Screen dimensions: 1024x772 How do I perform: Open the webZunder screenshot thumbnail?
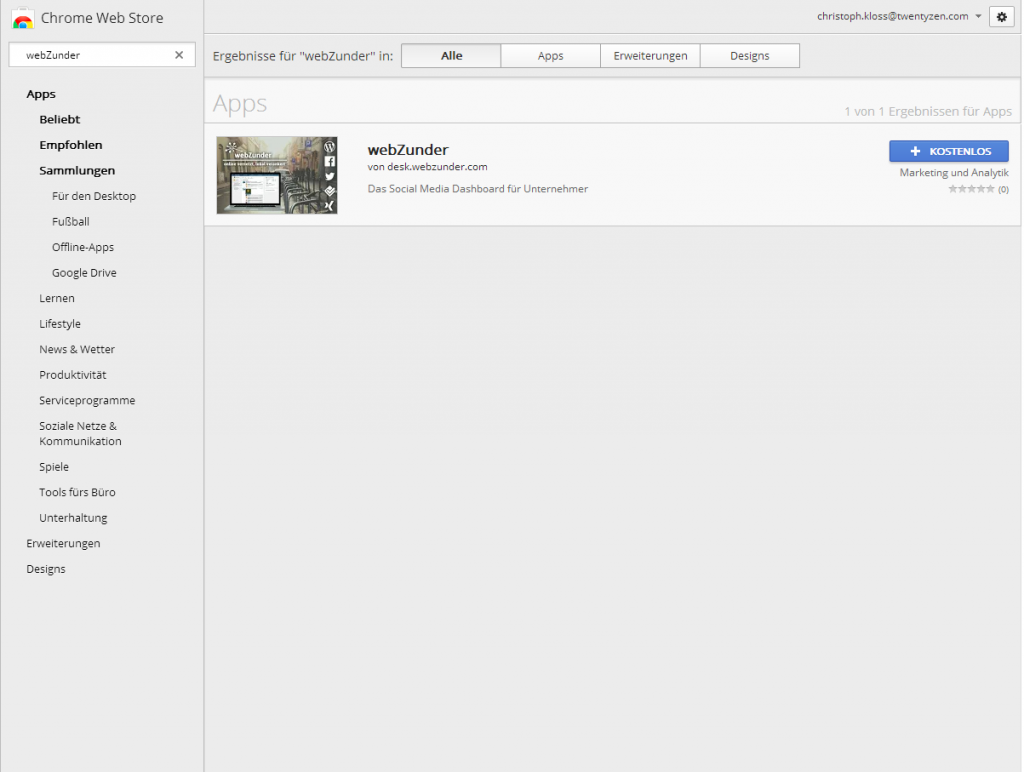(276, 175)
